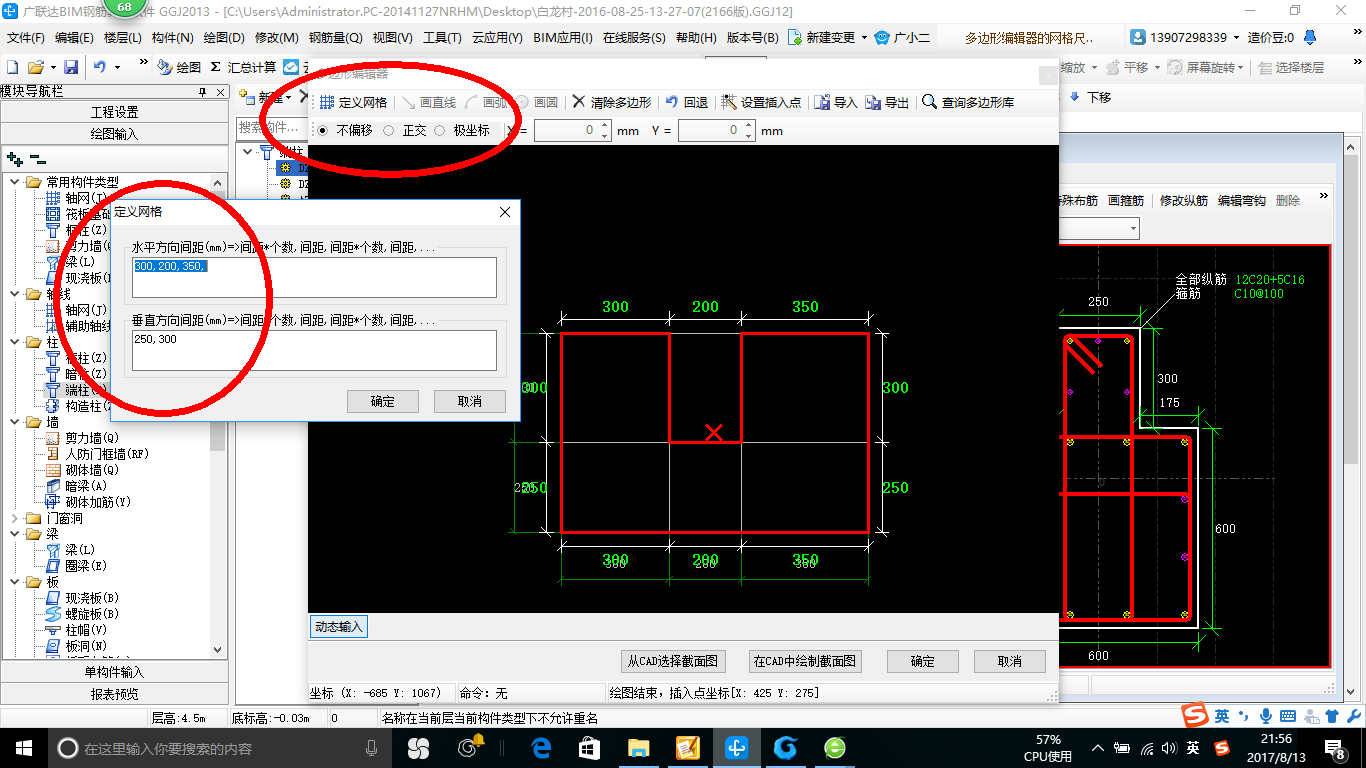Pin the 模块导航栏 panel with pin icon
The height and width of the screenshot is (768, 1366).
coord(203,92)
